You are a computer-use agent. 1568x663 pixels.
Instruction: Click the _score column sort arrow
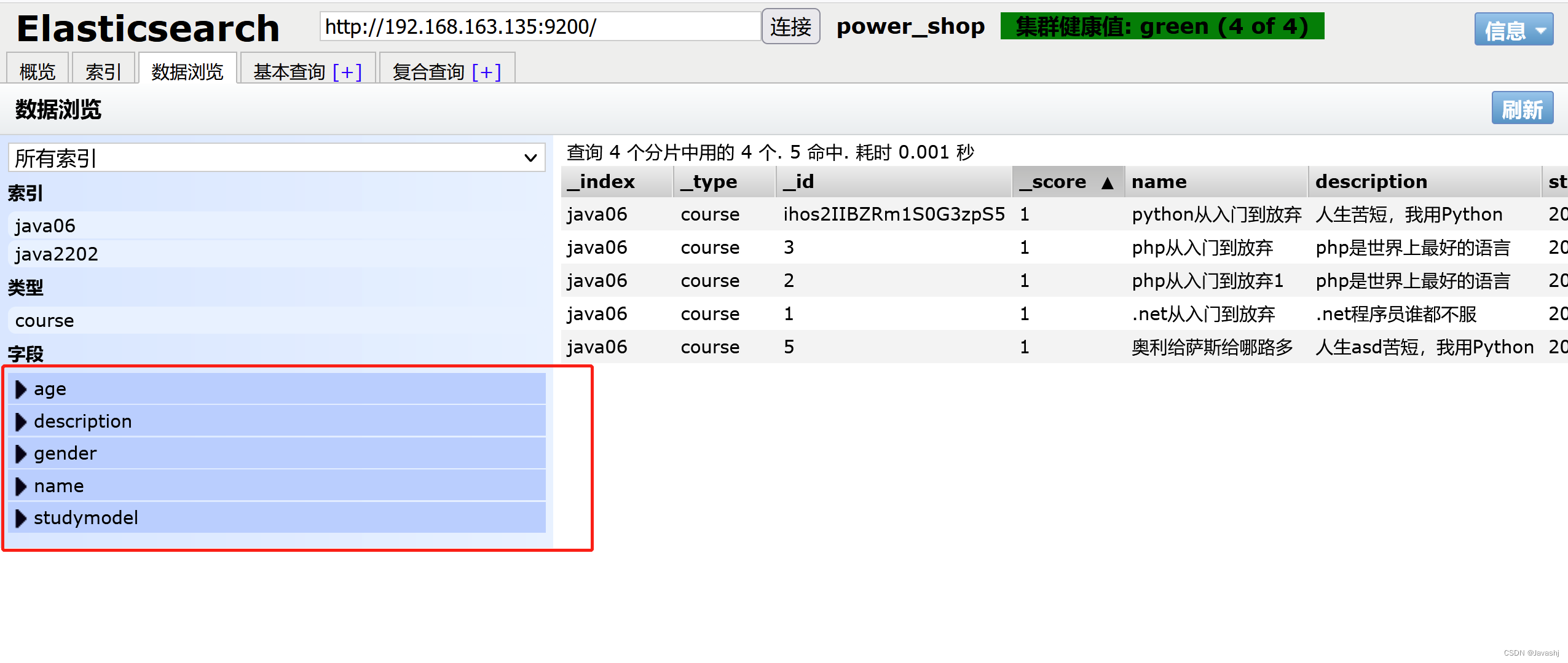click(x=1108, y=182)
